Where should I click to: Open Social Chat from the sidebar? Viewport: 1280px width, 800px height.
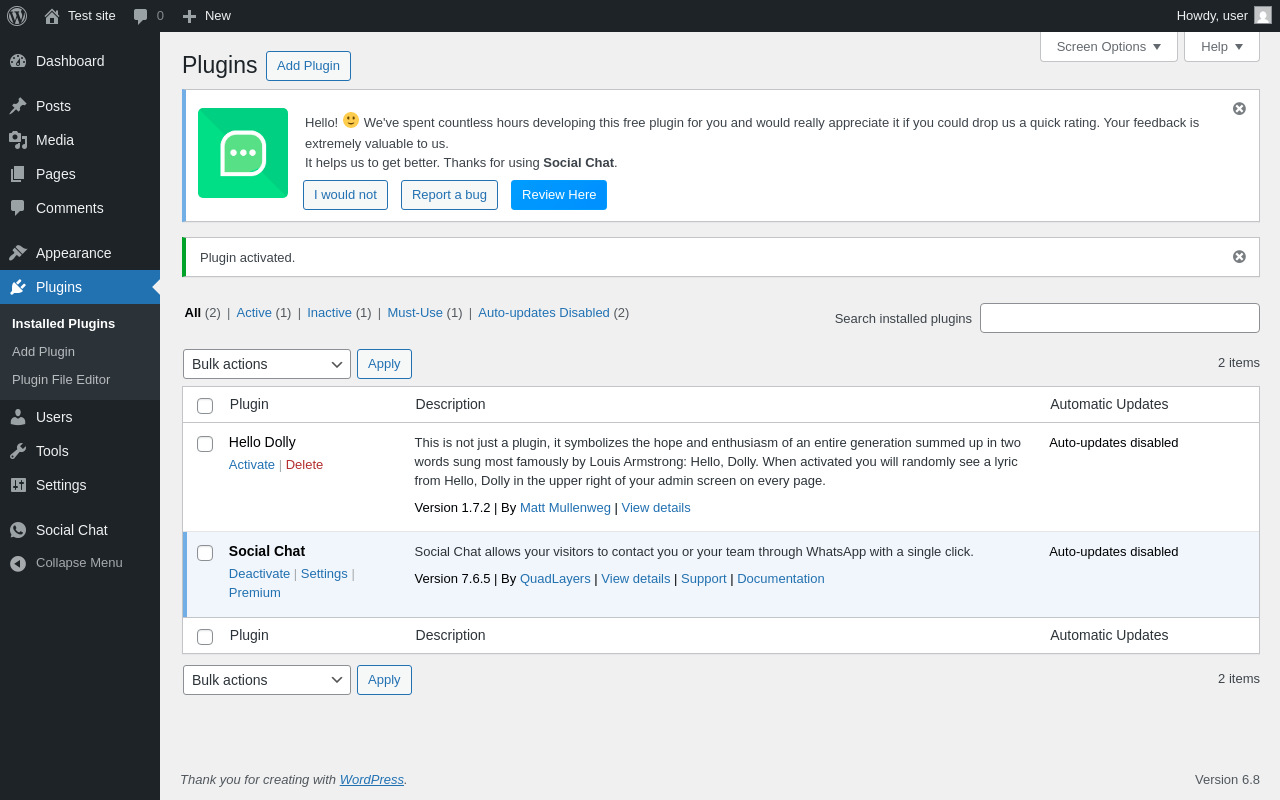pos(71,530)
